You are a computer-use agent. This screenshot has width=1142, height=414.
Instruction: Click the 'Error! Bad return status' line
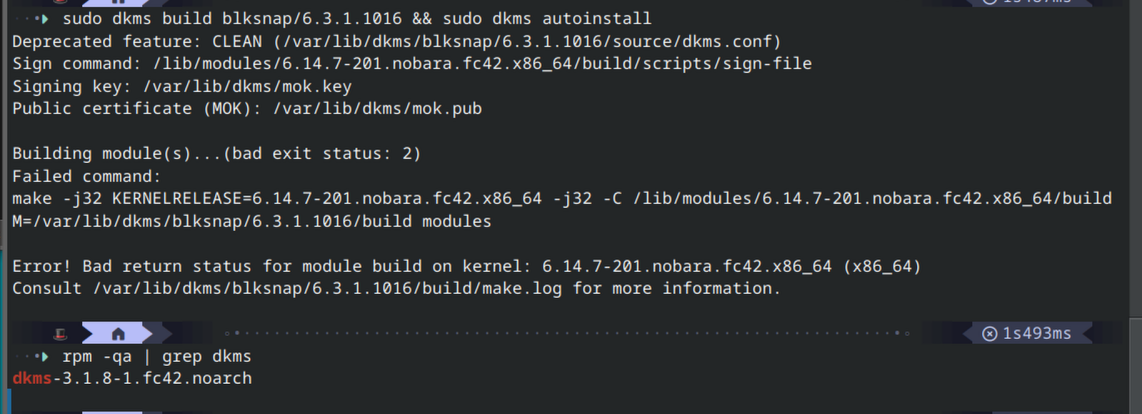pyautogui.click(x=467, y=267)
